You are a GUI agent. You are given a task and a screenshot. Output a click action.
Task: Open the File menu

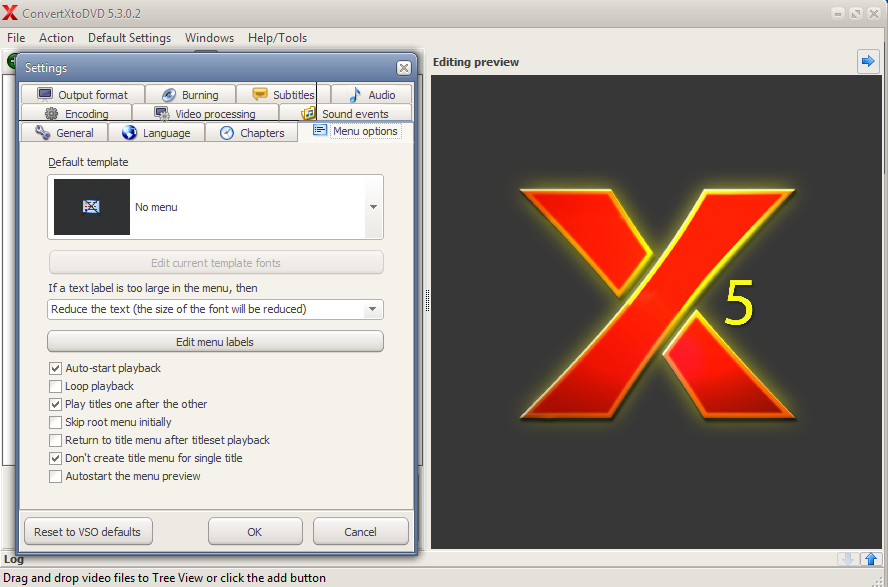point(16,38)
